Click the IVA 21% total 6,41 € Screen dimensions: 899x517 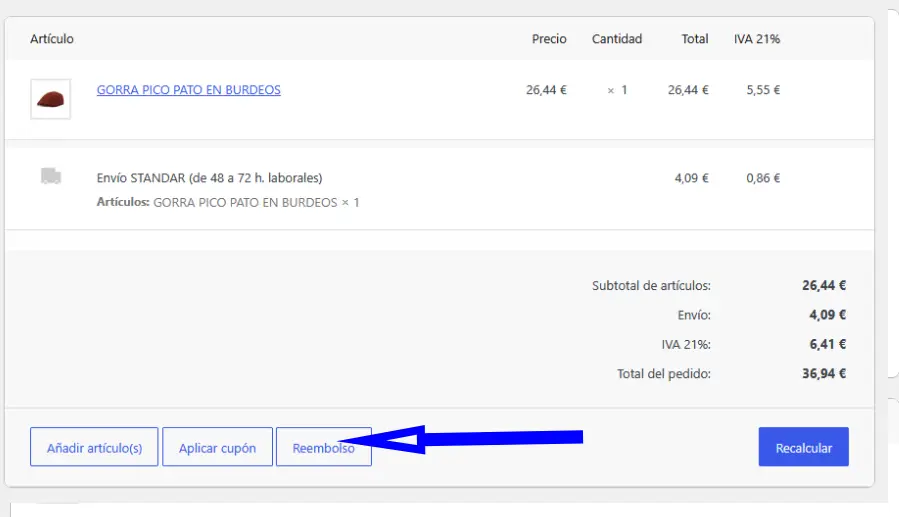click(827, 344)
